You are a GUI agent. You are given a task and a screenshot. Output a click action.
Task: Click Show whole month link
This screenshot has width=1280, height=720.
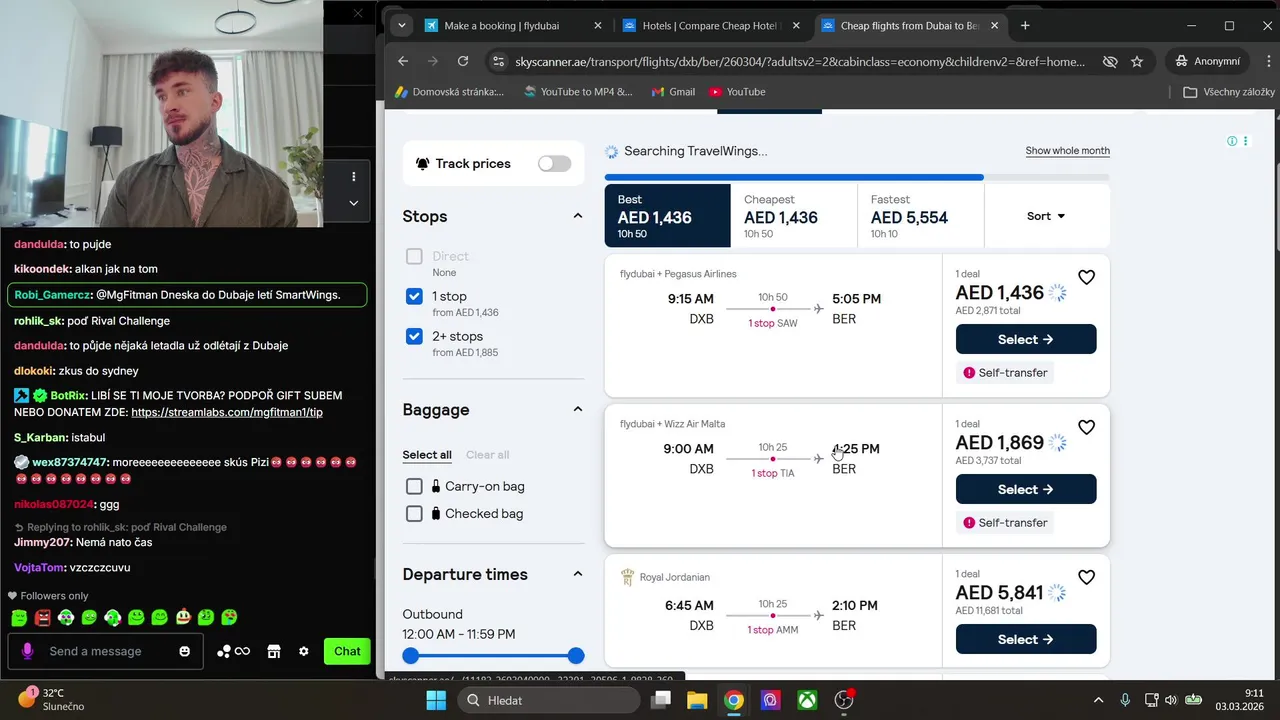pyautogui.click(x=1067, y=151)
